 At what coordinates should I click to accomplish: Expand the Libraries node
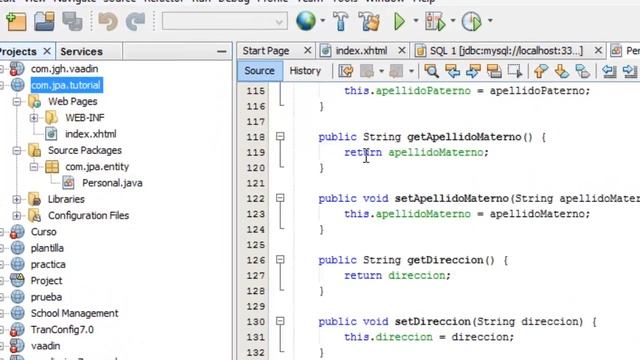[x=17, y=199]
